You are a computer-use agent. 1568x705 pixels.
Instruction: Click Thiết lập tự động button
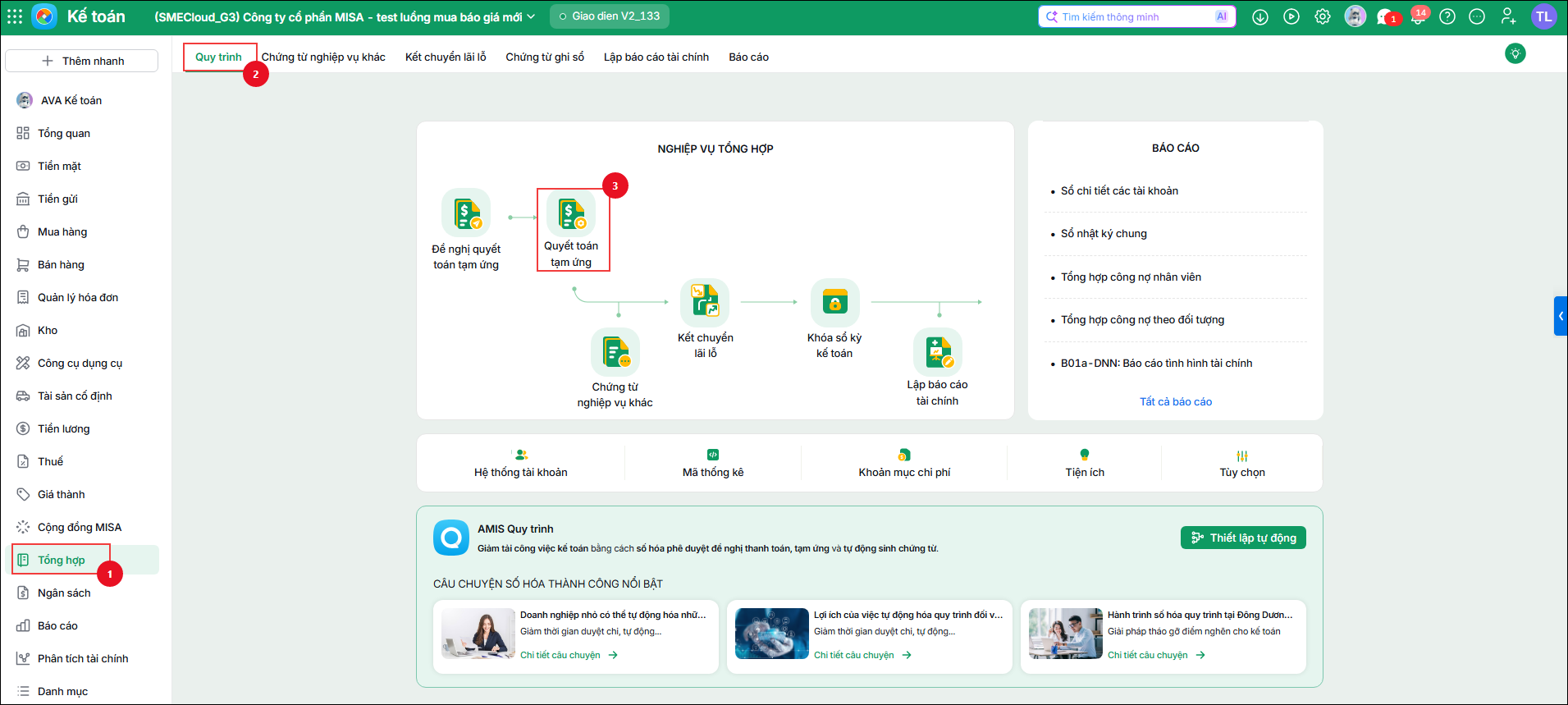1243,538
